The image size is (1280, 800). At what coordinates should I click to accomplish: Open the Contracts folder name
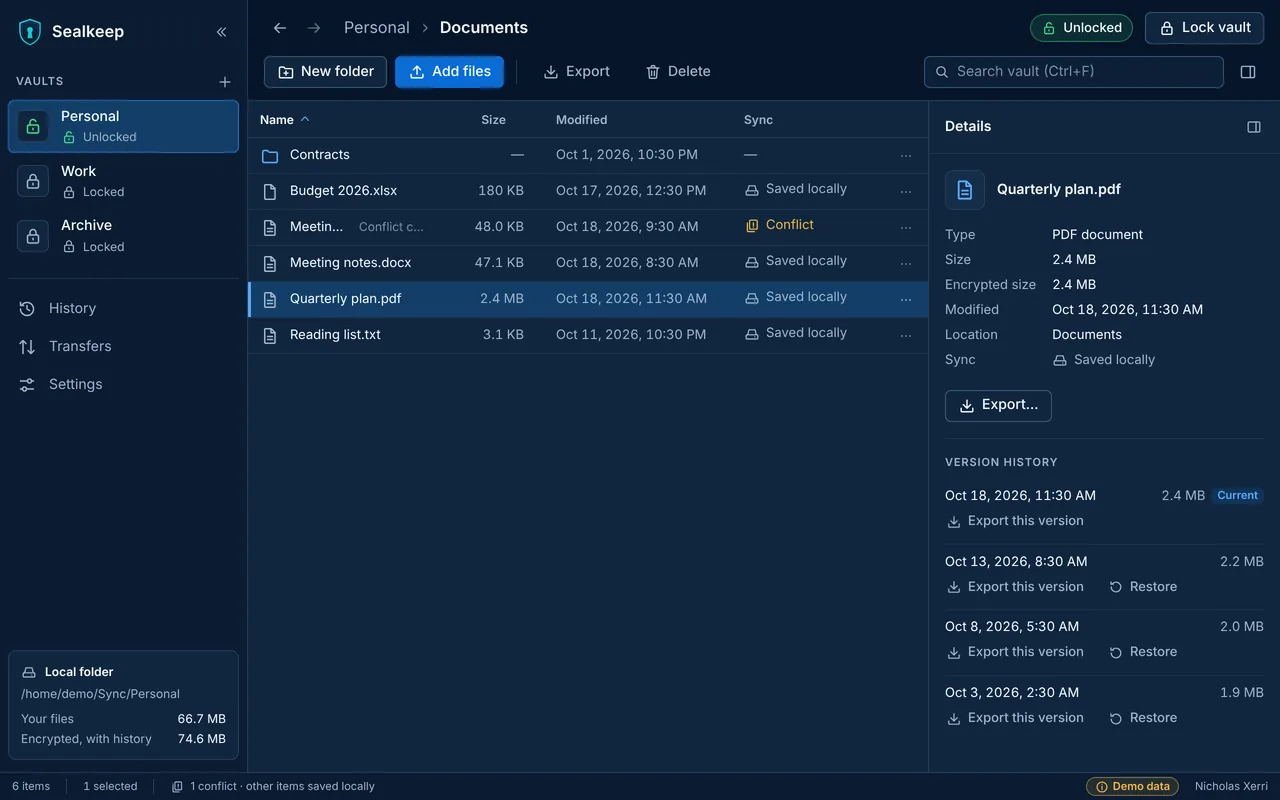320,155
